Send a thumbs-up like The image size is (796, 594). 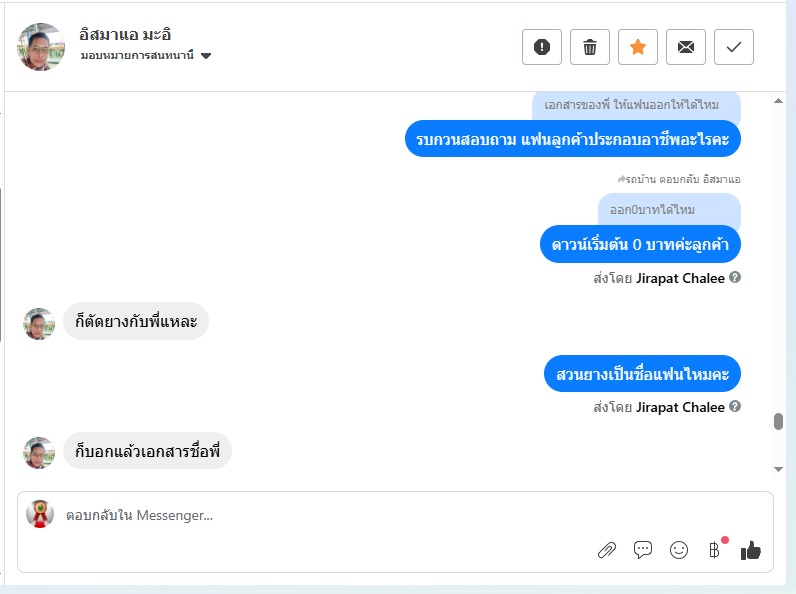pyautogui.click(x=751, y=550)
